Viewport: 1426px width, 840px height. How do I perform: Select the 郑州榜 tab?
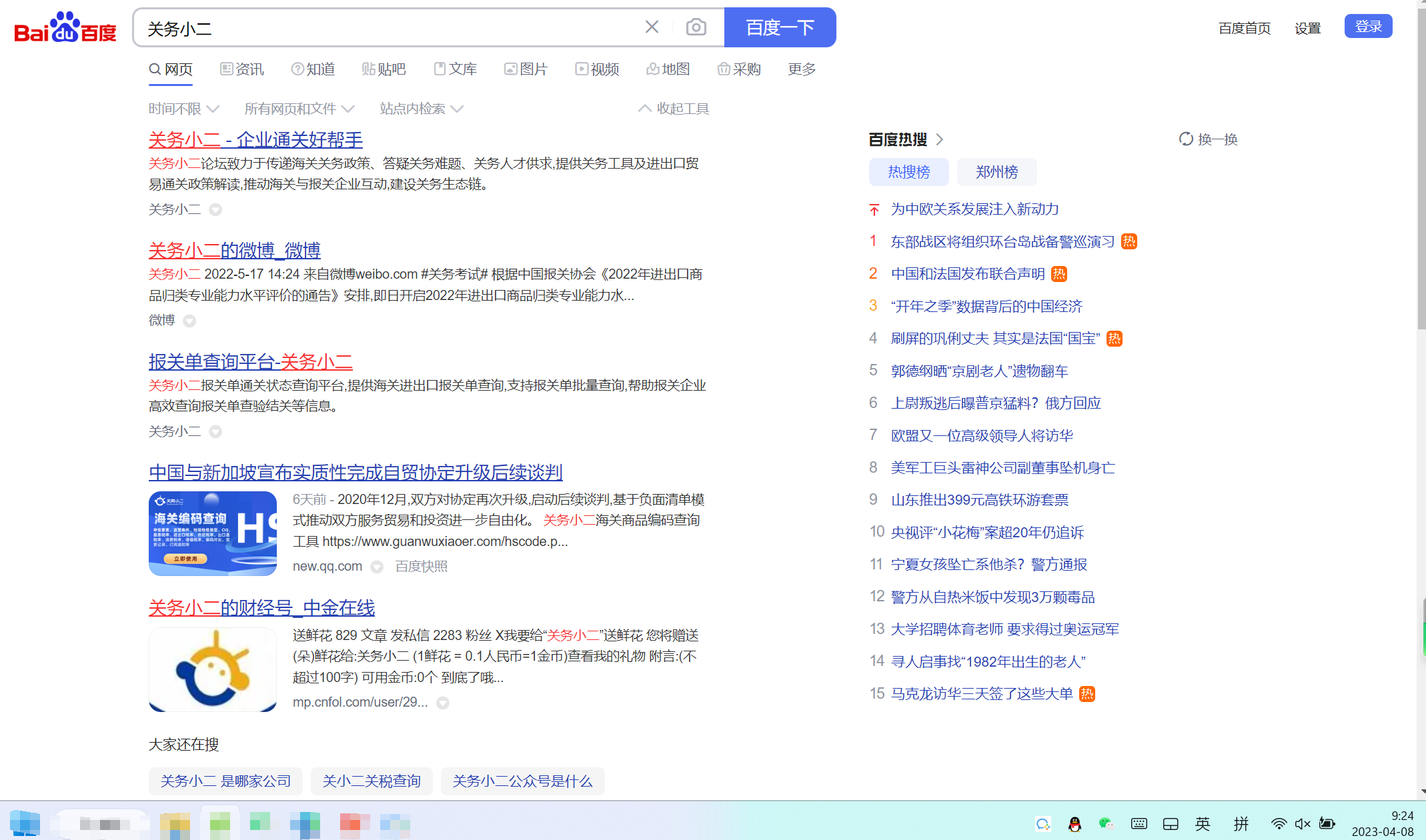coord(996,172)
